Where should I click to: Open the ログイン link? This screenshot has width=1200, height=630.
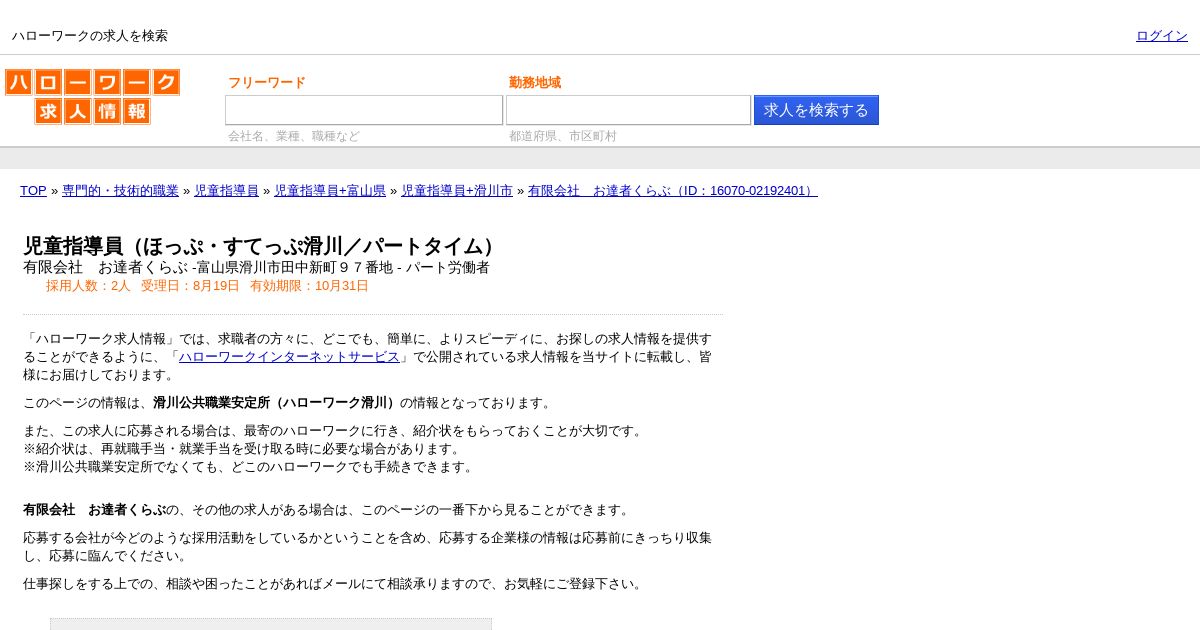coord(1162,36)
